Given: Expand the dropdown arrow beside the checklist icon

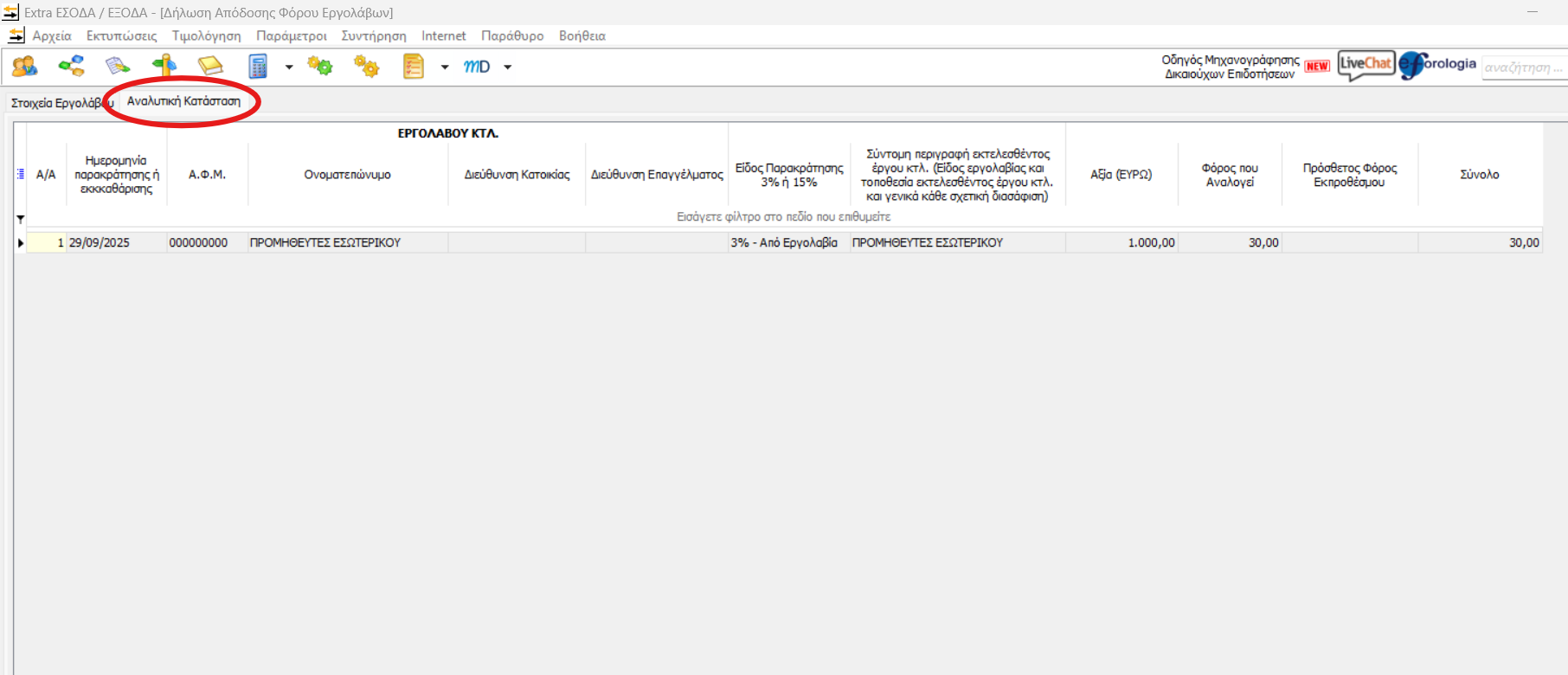Looking at the screenshot, I should [445, 67].
